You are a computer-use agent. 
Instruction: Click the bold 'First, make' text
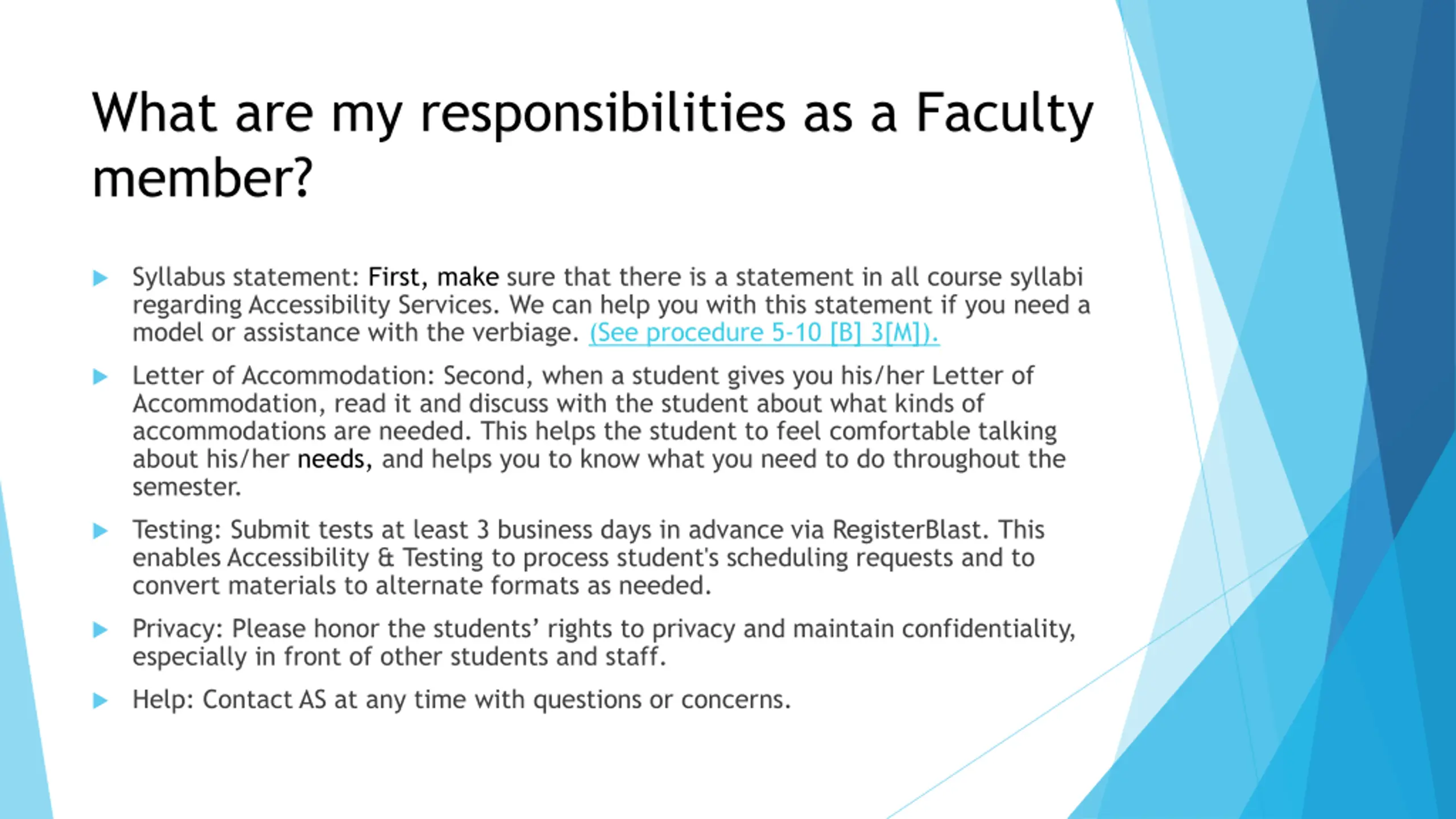433,277
